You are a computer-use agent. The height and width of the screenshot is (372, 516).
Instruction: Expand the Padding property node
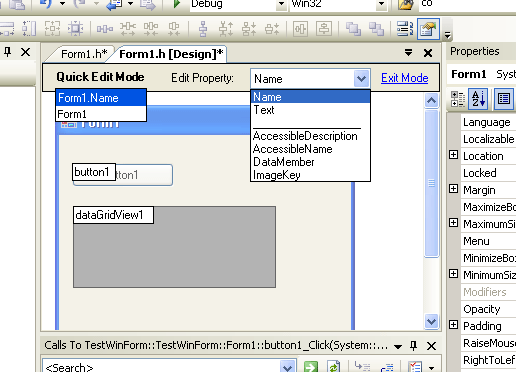click(x=453, y=324)
